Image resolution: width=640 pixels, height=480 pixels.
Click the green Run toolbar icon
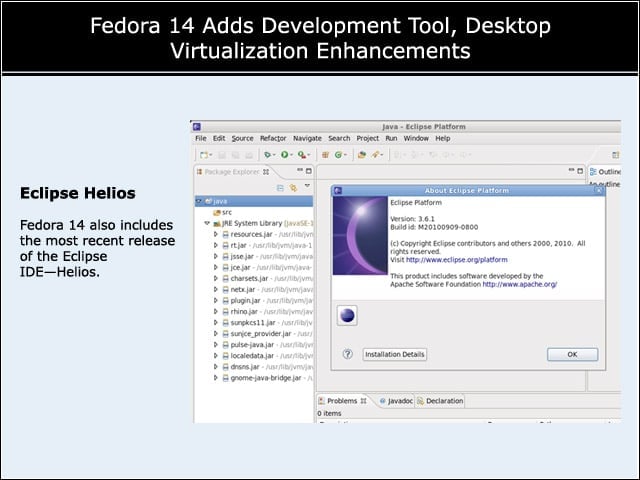coord(284,155)
